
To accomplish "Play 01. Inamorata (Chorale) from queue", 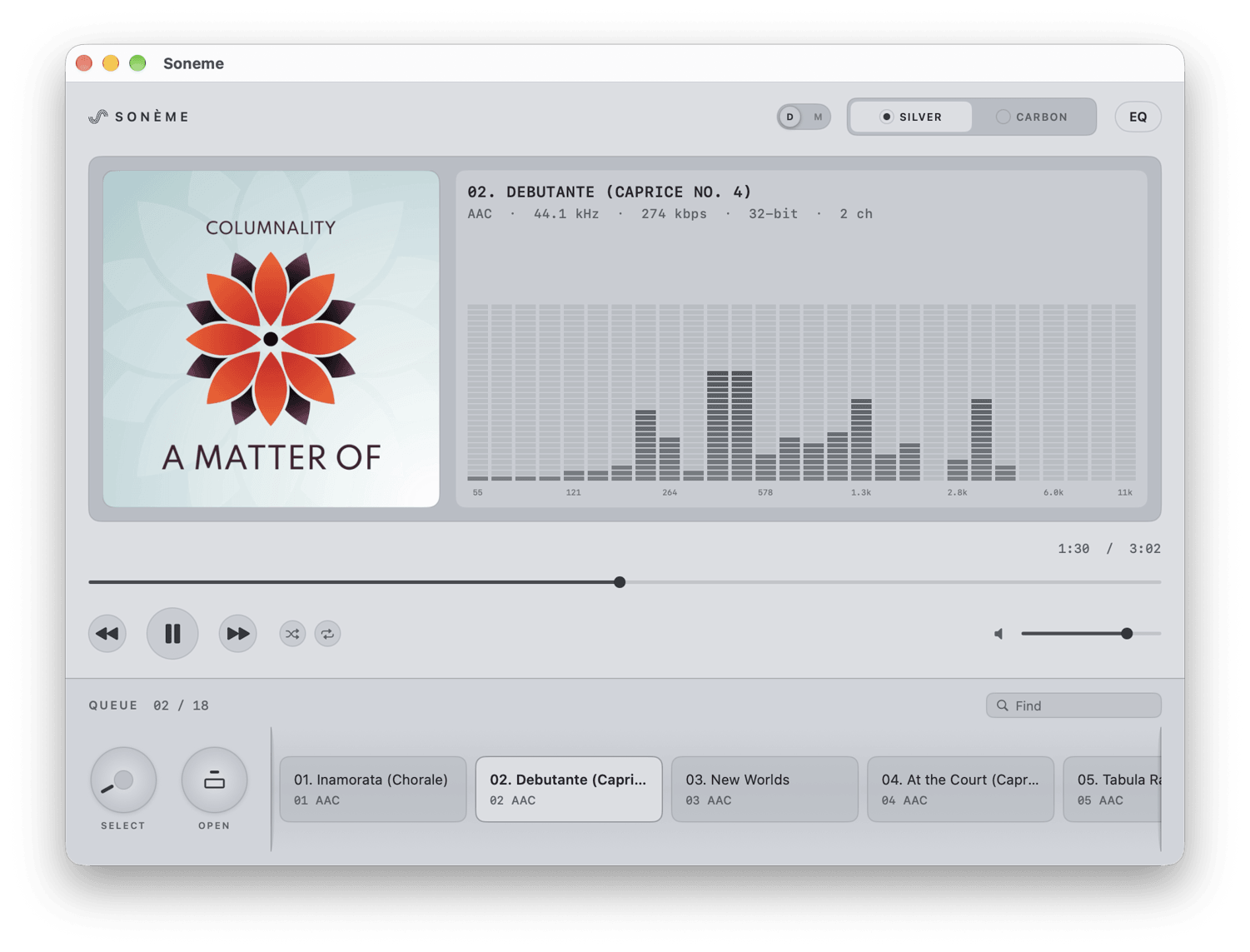I will click(x=373, y=789).
